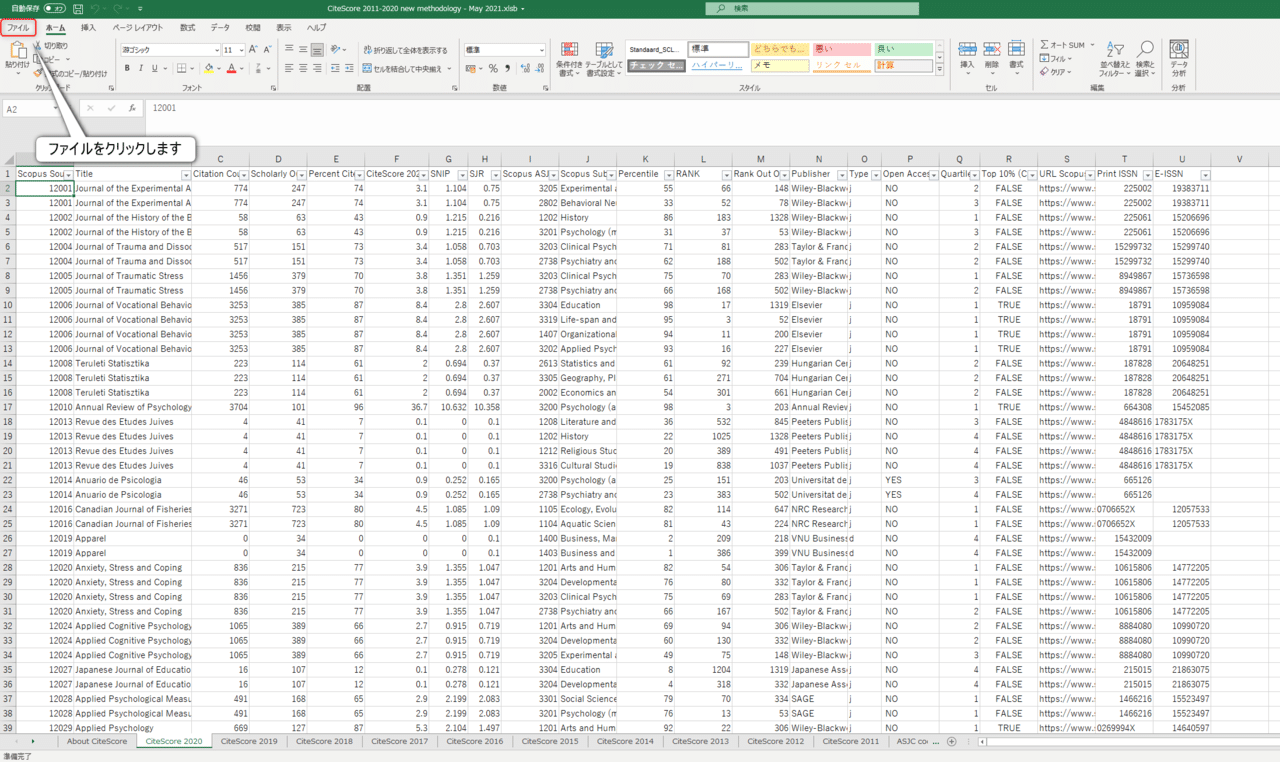The image size is (1280, 762).
Task: Select cell containing Annual Review of Psychology
Action: tap(133, 407)
